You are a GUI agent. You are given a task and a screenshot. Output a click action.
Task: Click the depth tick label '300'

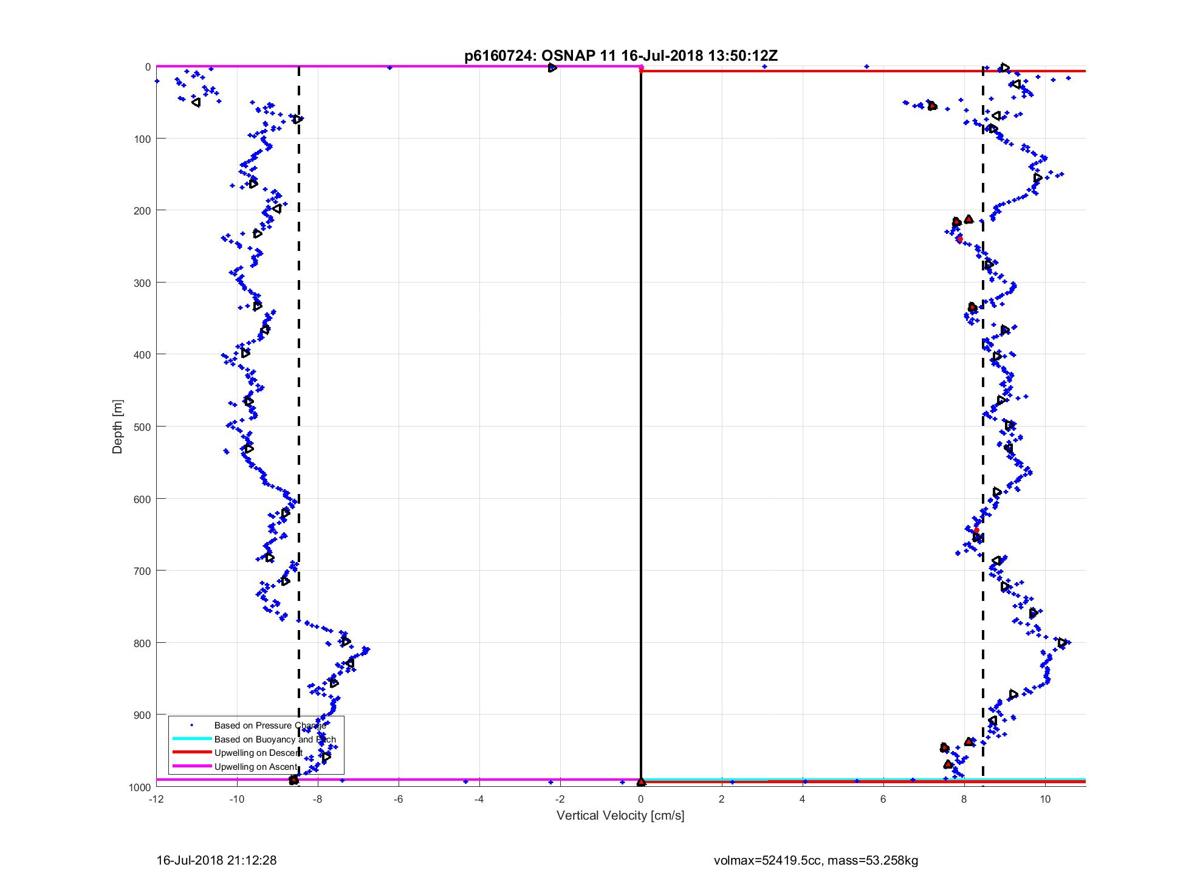(x=142, y=283)
